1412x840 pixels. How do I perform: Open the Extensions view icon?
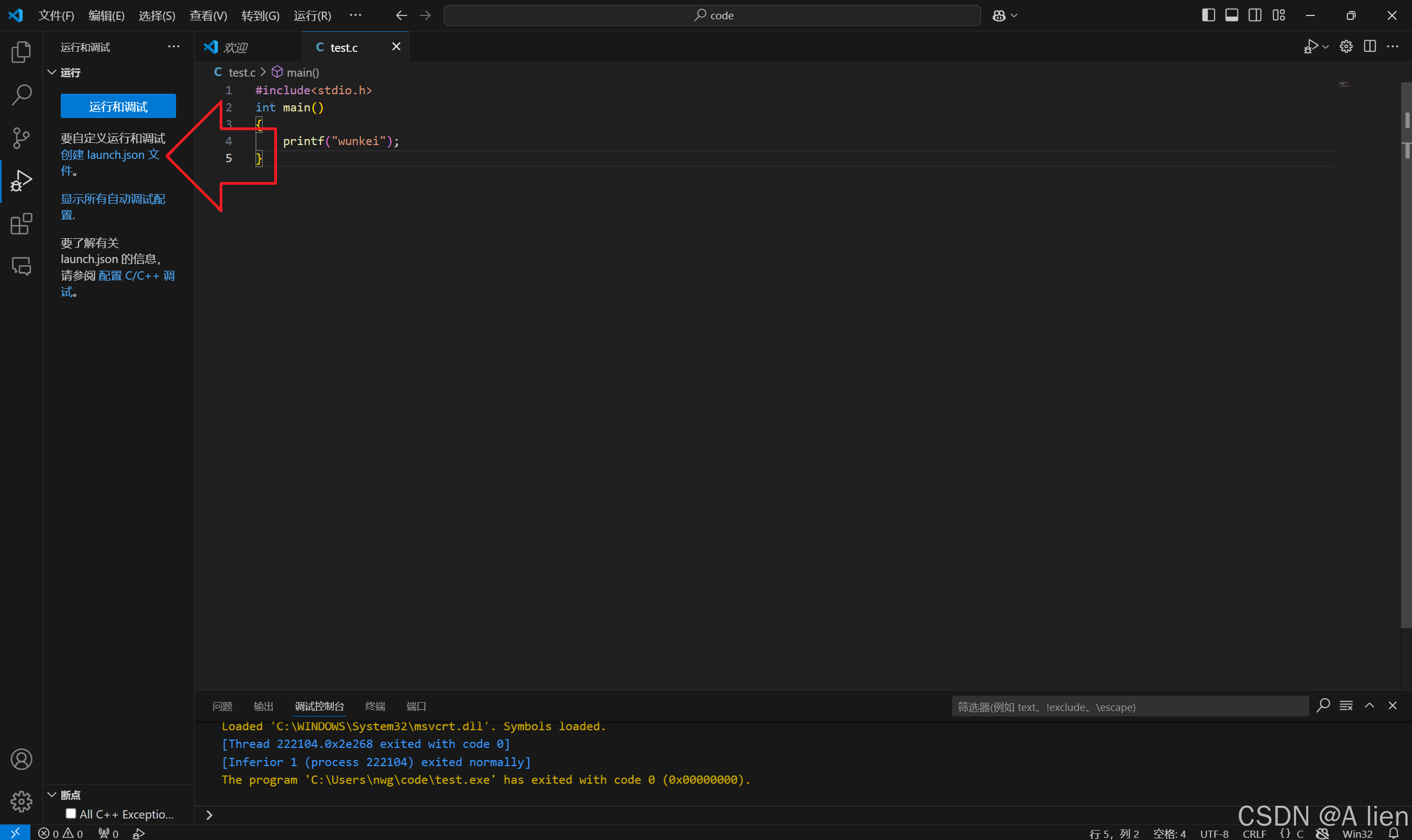(21, 224)
